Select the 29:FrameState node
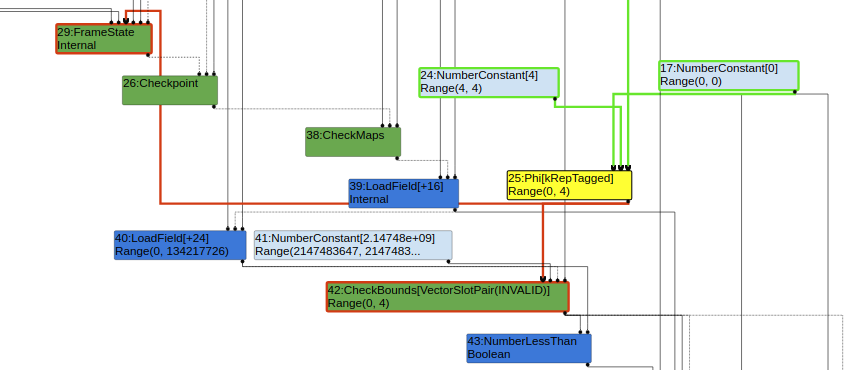Viewport: 853px width, 370px height. tap(104, 39)
